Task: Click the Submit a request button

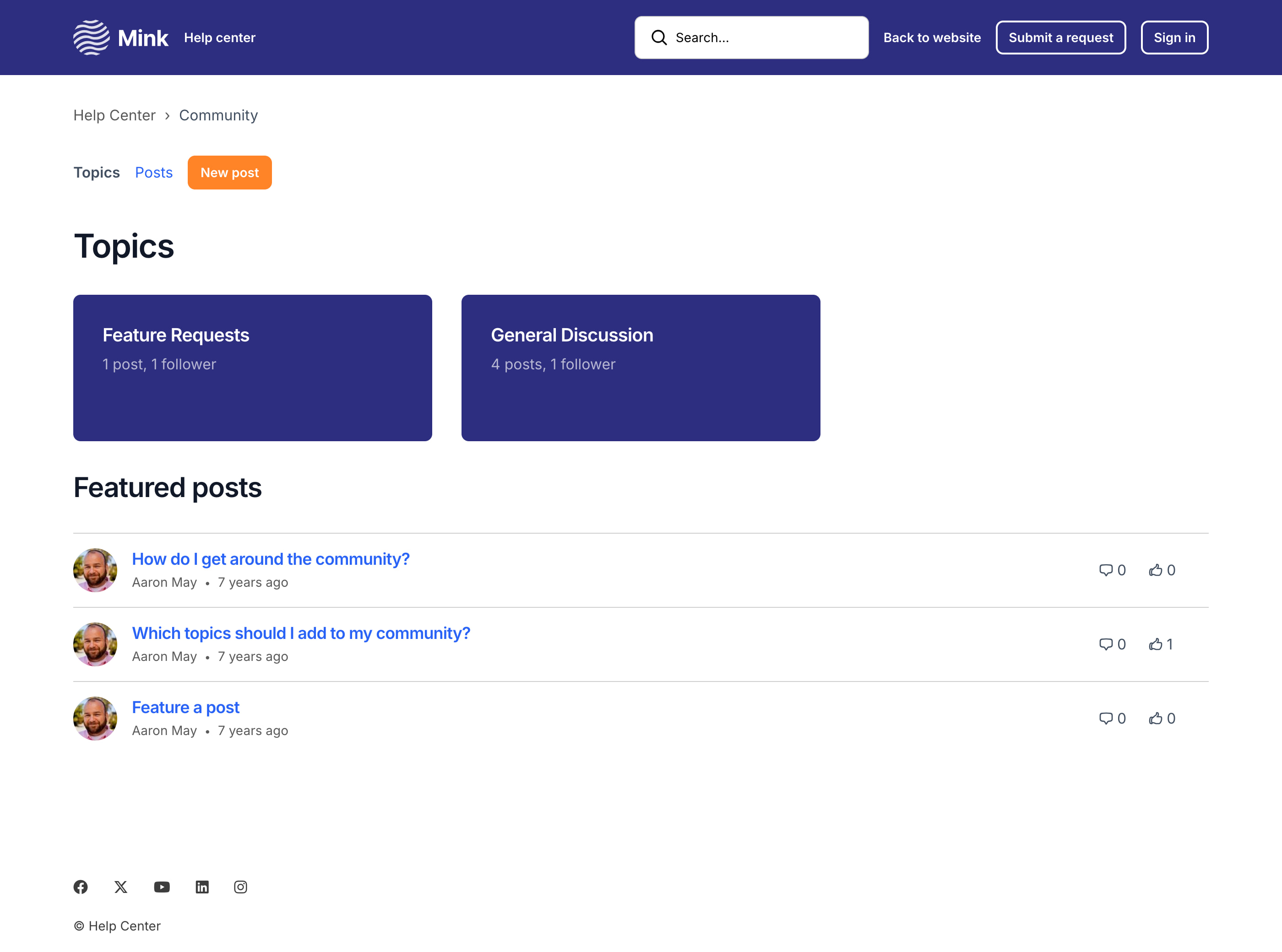Action: point(1061,38)
